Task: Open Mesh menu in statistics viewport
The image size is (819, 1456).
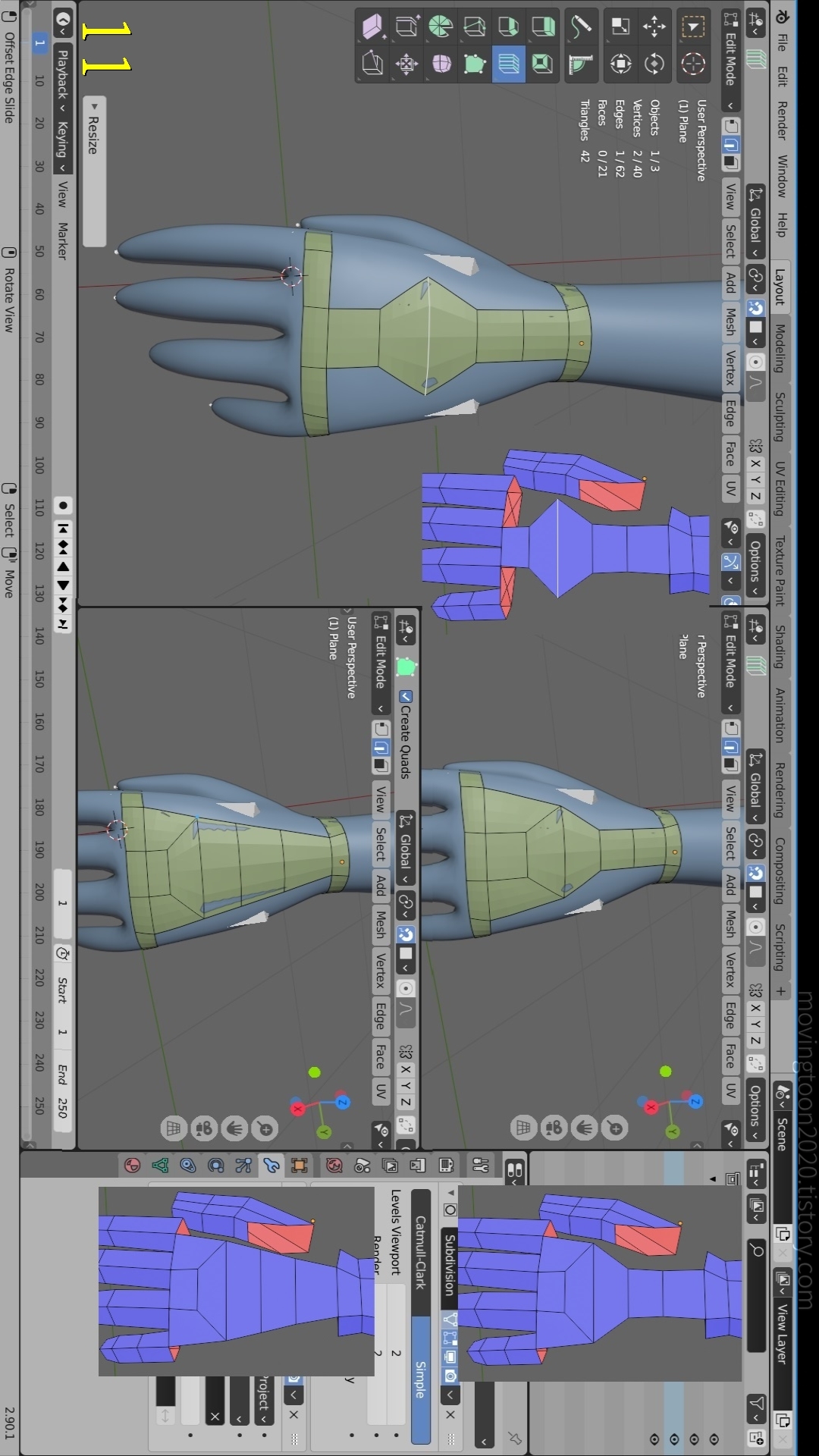Action: [730, 322]
